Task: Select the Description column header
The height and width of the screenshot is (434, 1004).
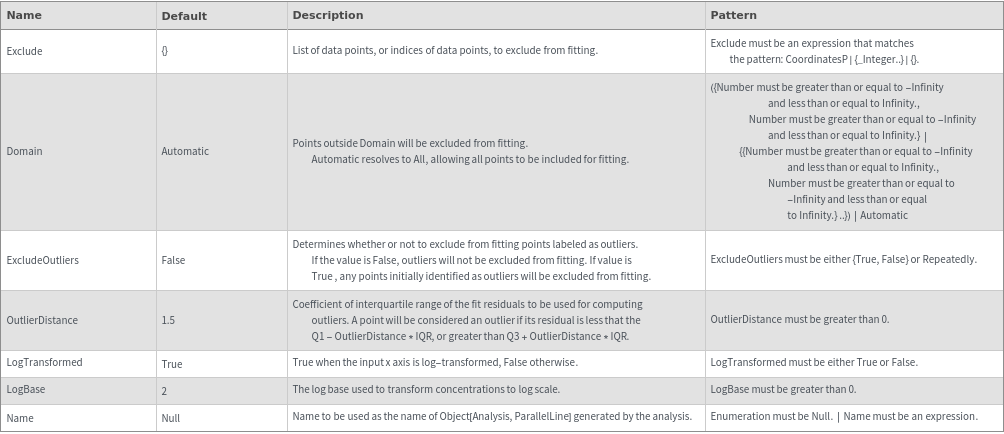Action: [x=328, y=15]
